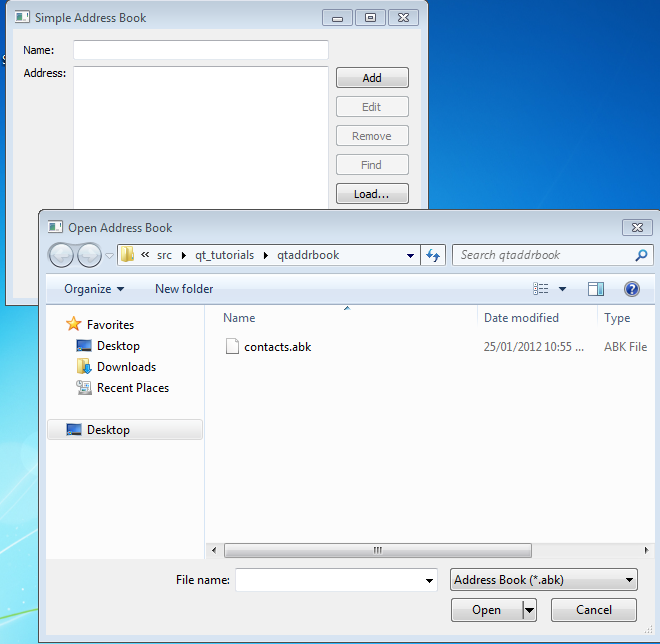Click the Find button in Simple Address Book
Viewport: 660px width, 644px height.
pyautogui.click(x=372, y=165)
